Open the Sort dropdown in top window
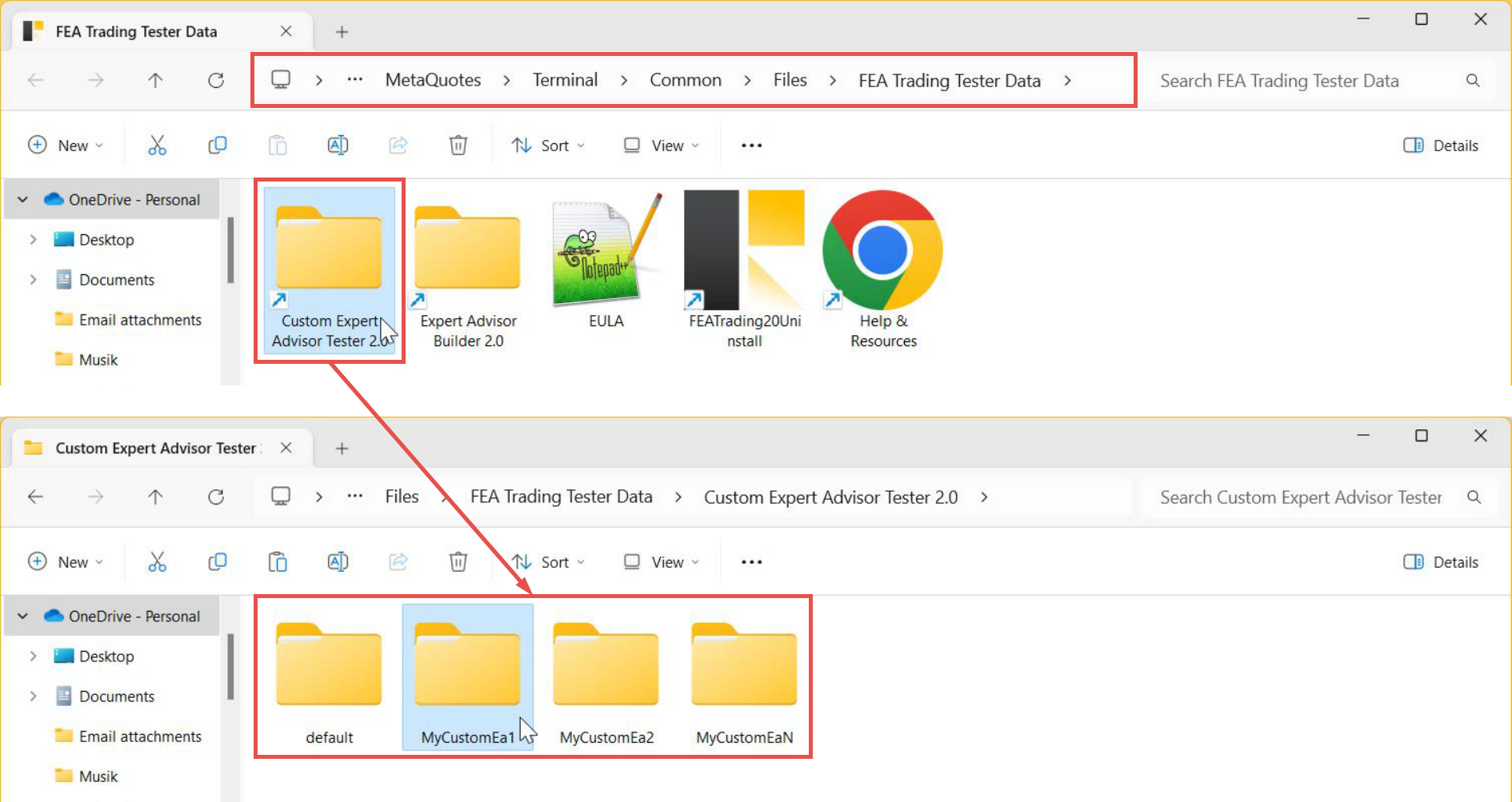Screen dimensions: 1512x802 549,146
